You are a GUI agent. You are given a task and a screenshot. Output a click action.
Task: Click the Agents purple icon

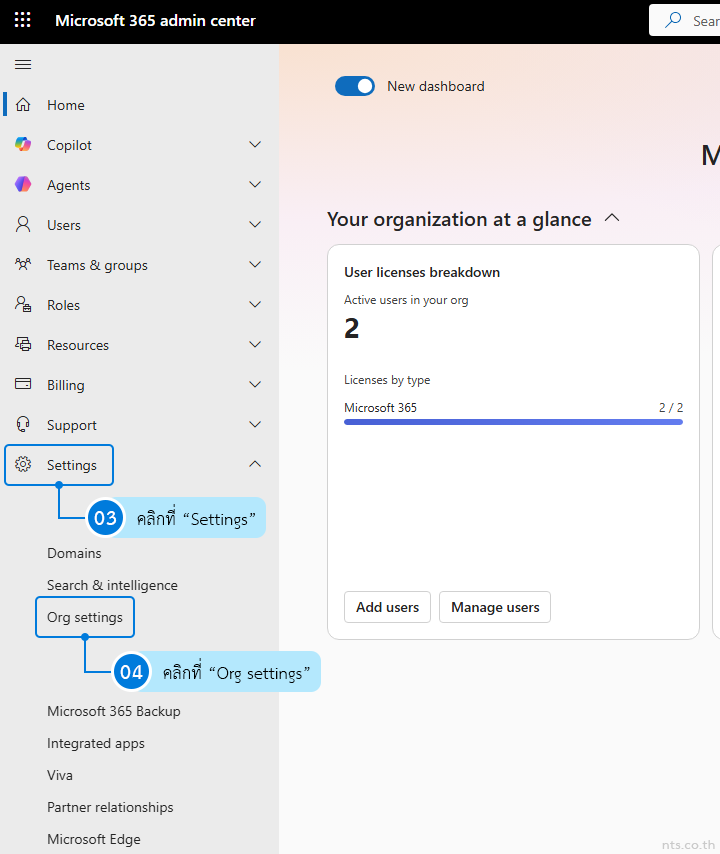(x=23, y=185)
